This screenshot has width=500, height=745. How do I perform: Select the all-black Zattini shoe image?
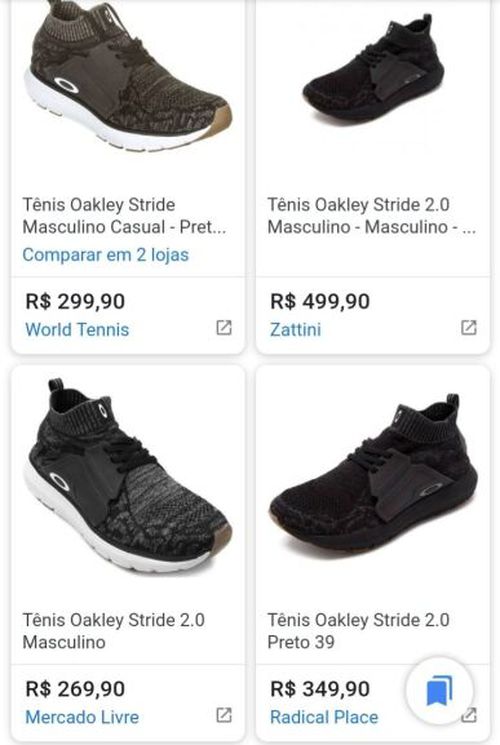click(374, 71)
